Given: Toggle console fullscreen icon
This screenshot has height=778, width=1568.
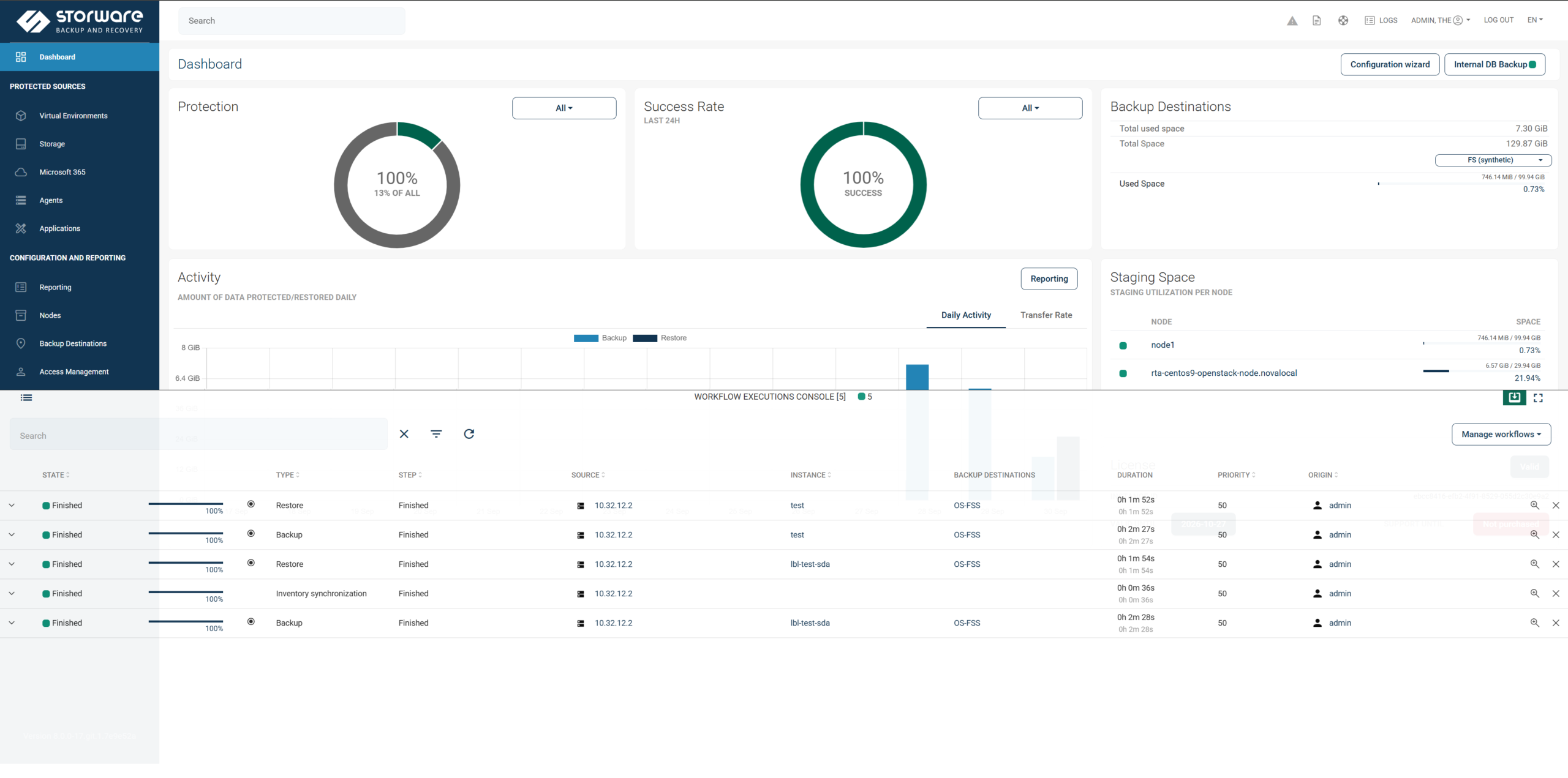Looking at the screenshot, I should tap(1538, 398).
